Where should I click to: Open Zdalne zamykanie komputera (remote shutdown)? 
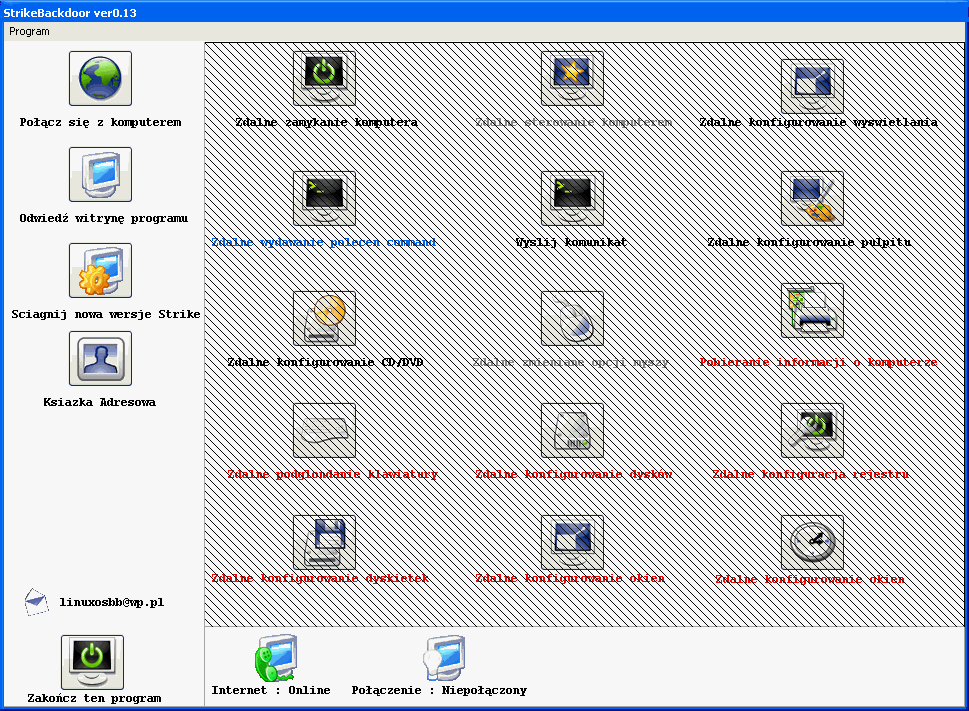[323, 78]
